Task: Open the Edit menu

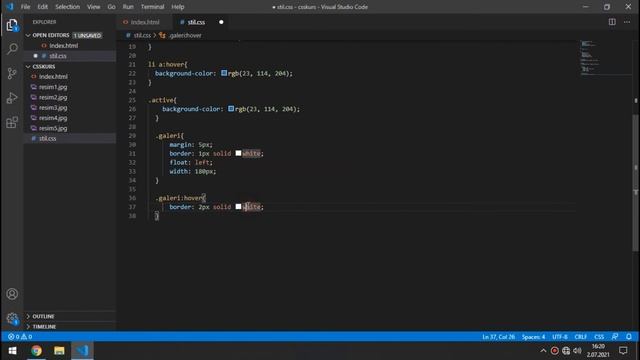Action: [x=42, y=7]
